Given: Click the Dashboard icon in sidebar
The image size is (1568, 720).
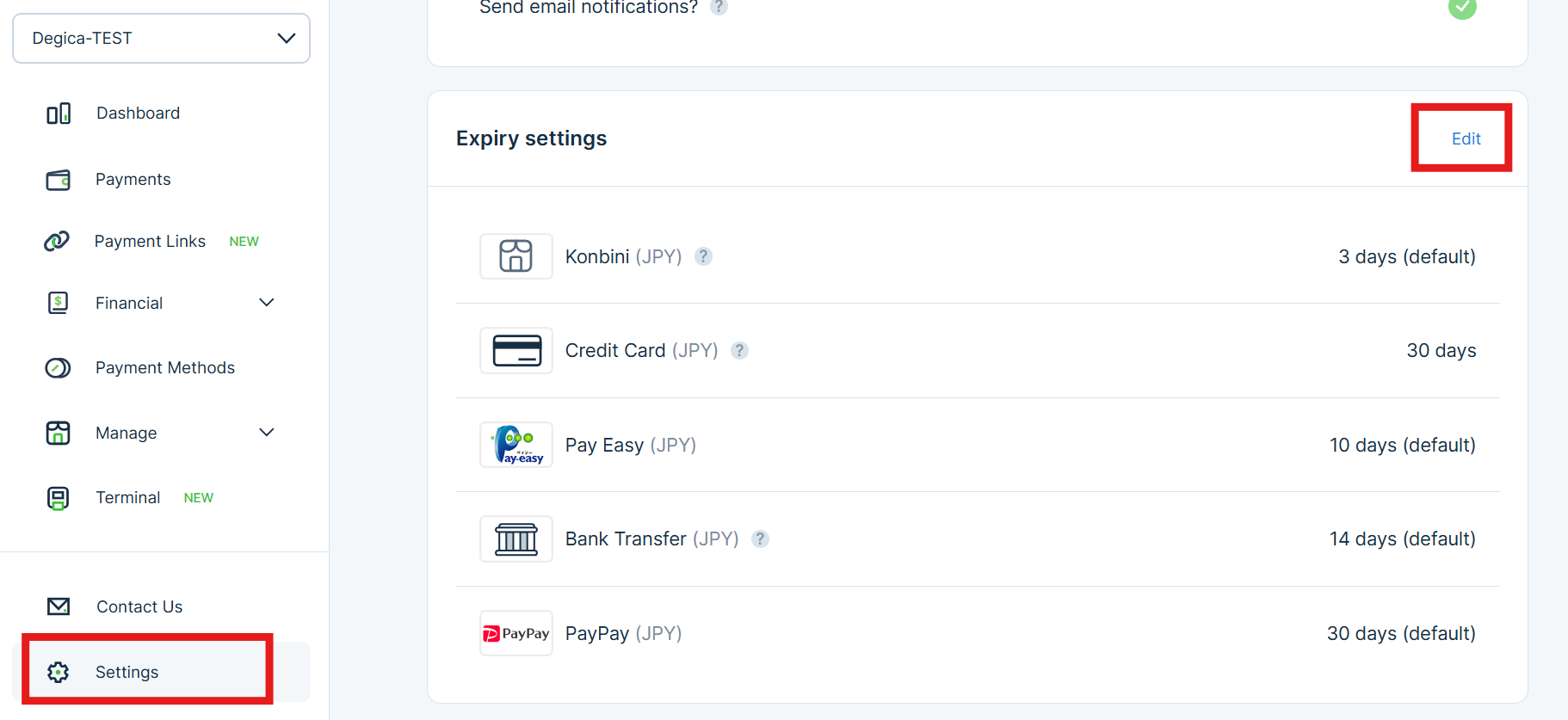Looking at the screenshot, I should coord(59,114).
